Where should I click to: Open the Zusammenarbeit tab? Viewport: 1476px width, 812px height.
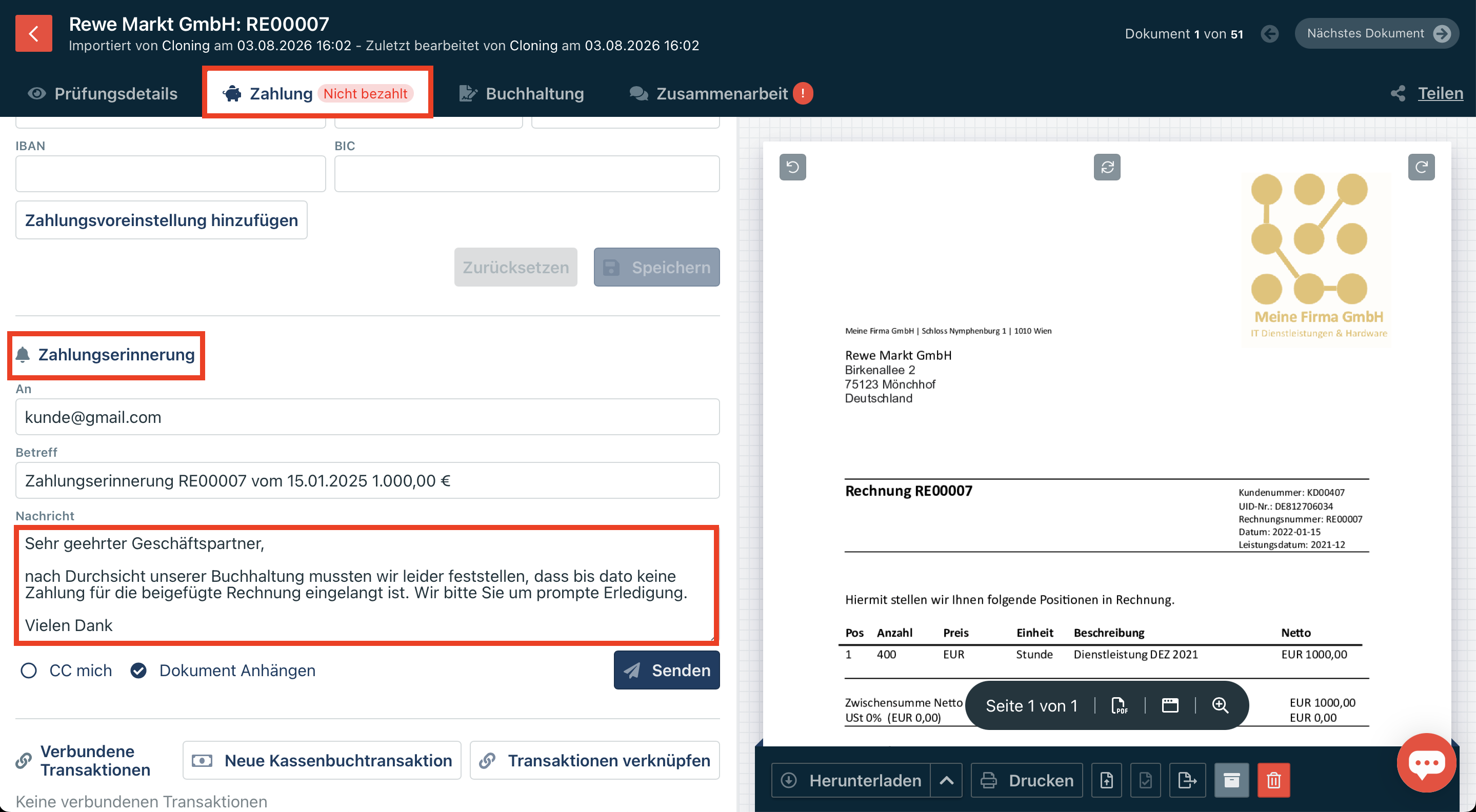tap(721, 93)
